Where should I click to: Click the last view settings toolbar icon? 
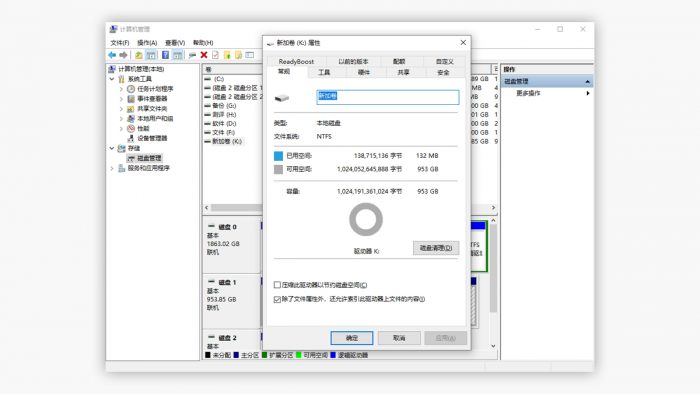coord(250,55)
